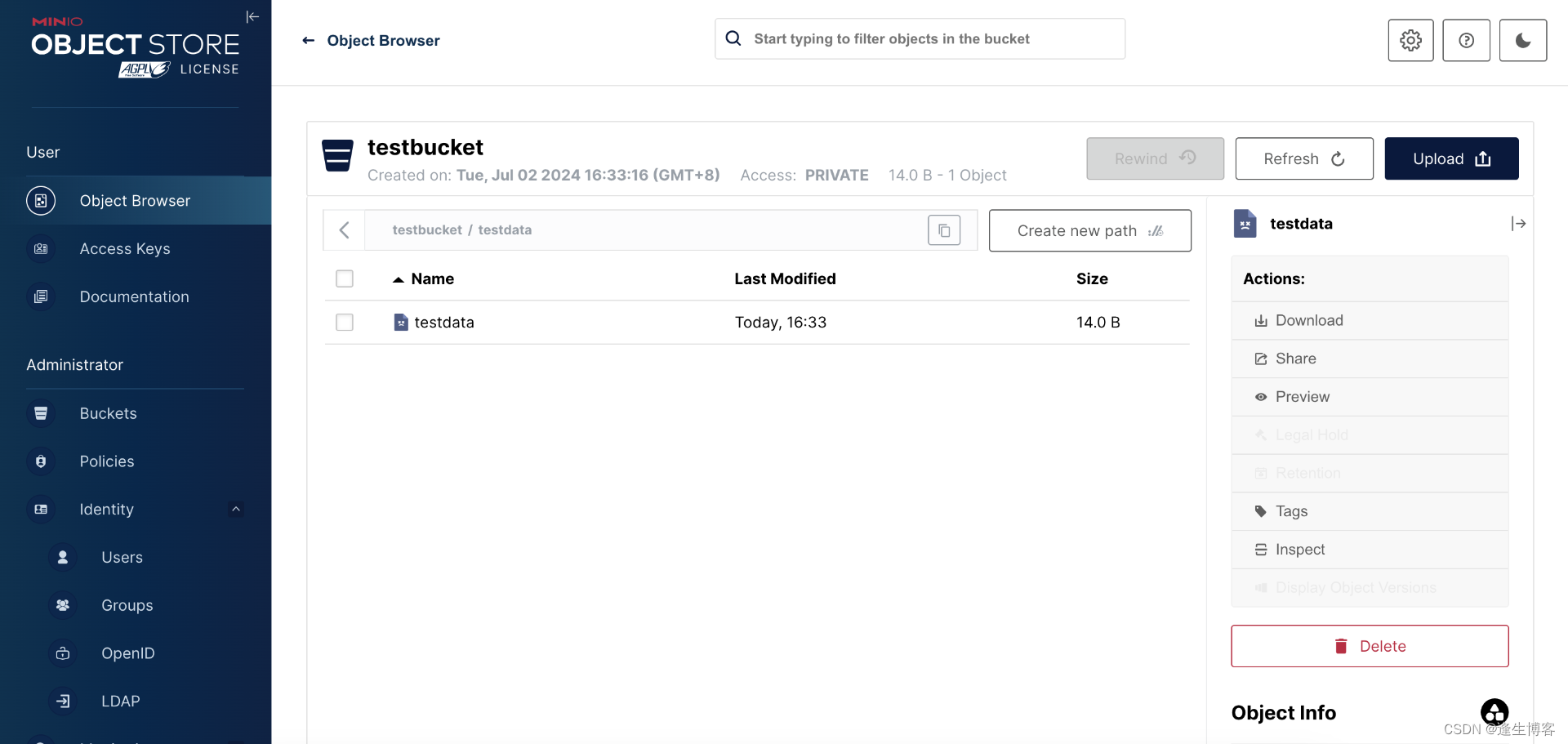Open Tags action for testdata
Viewport: 1568px width, 744px height.
1370,511
